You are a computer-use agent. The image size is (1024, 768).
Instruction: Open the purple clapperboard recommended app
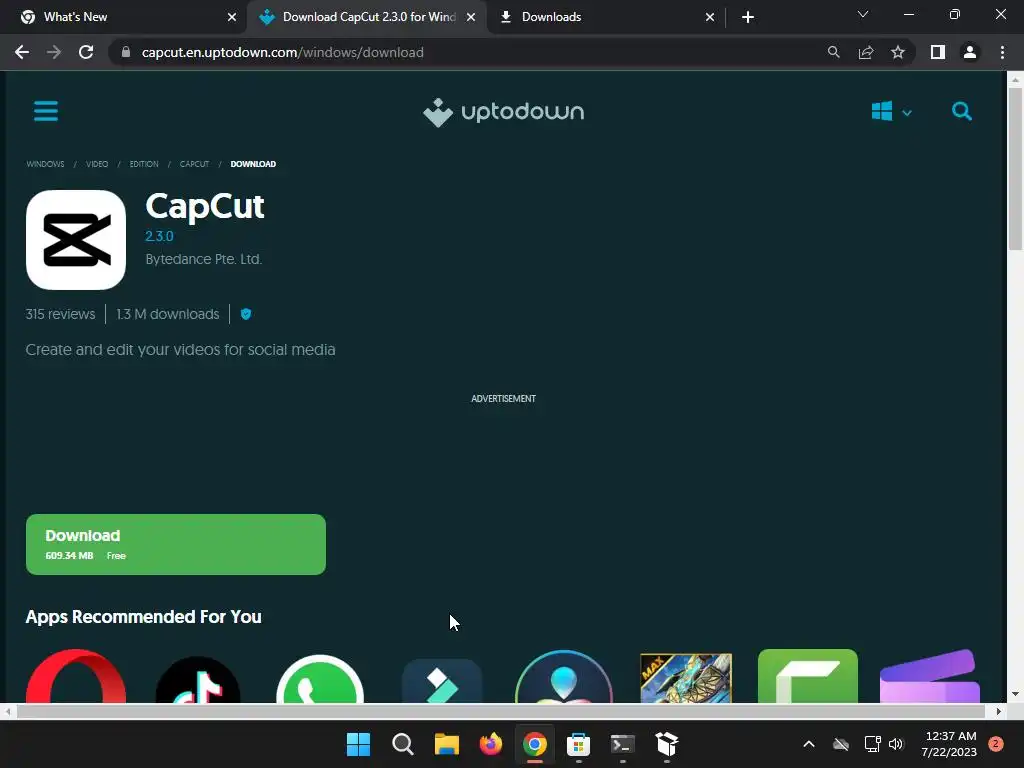(930, 676)
